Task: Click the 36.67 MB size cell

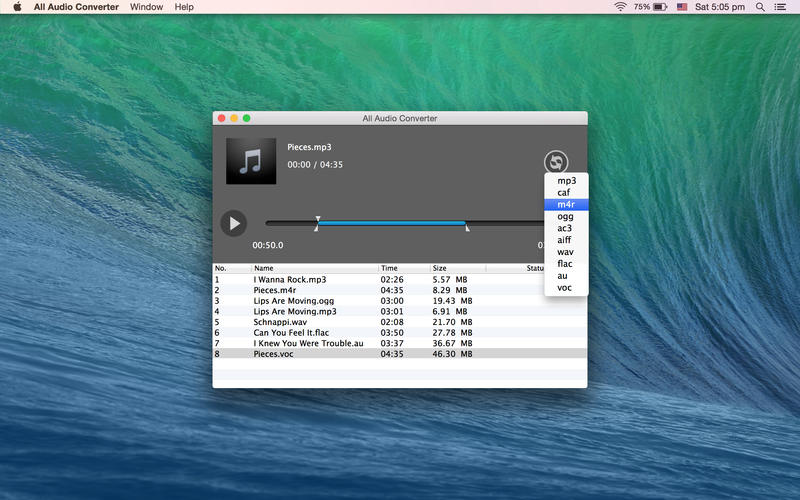Action: (452, 343)
